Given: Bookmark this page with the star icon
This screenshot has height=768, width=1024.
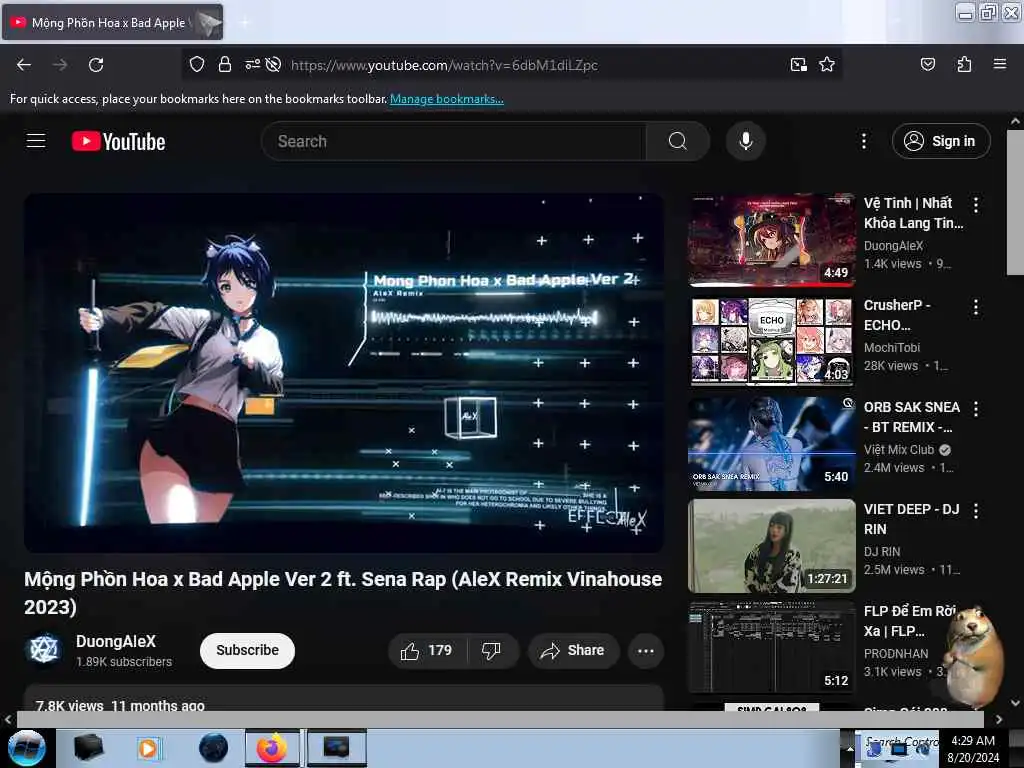Looking at the screenshot, I should [827, 64].
